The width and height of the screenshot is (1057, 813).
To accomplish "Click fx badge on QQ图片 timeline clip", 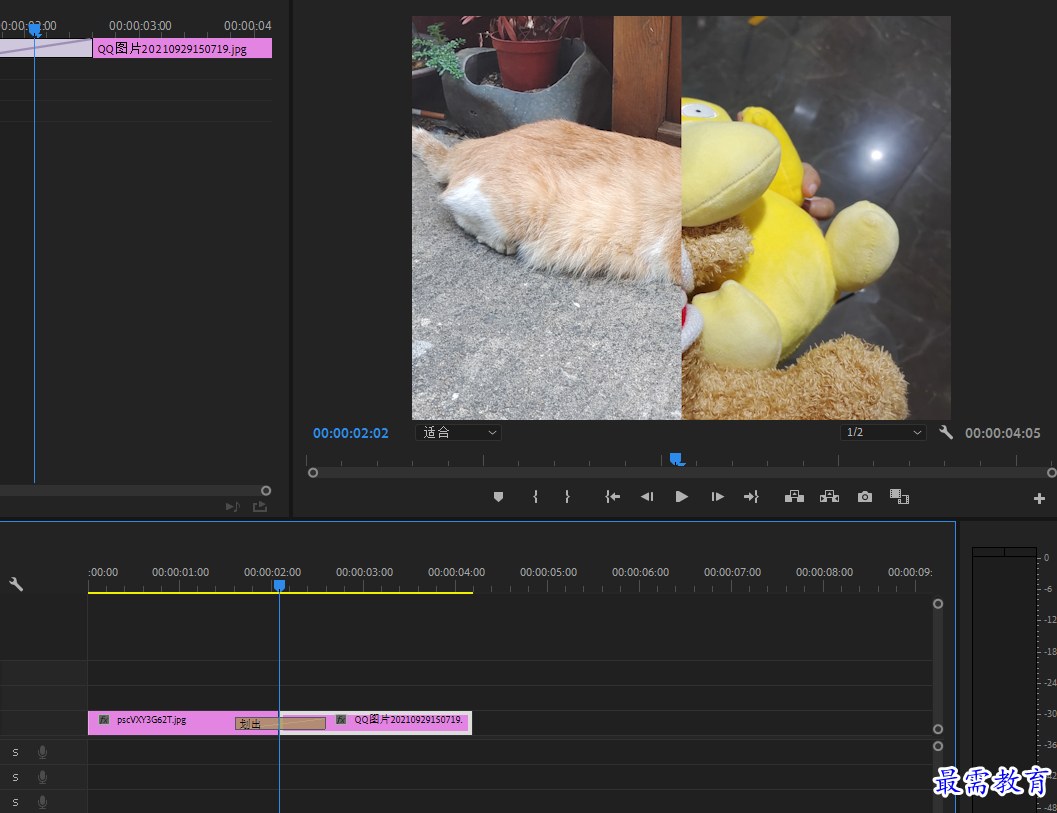I will (x=341, y=719).
